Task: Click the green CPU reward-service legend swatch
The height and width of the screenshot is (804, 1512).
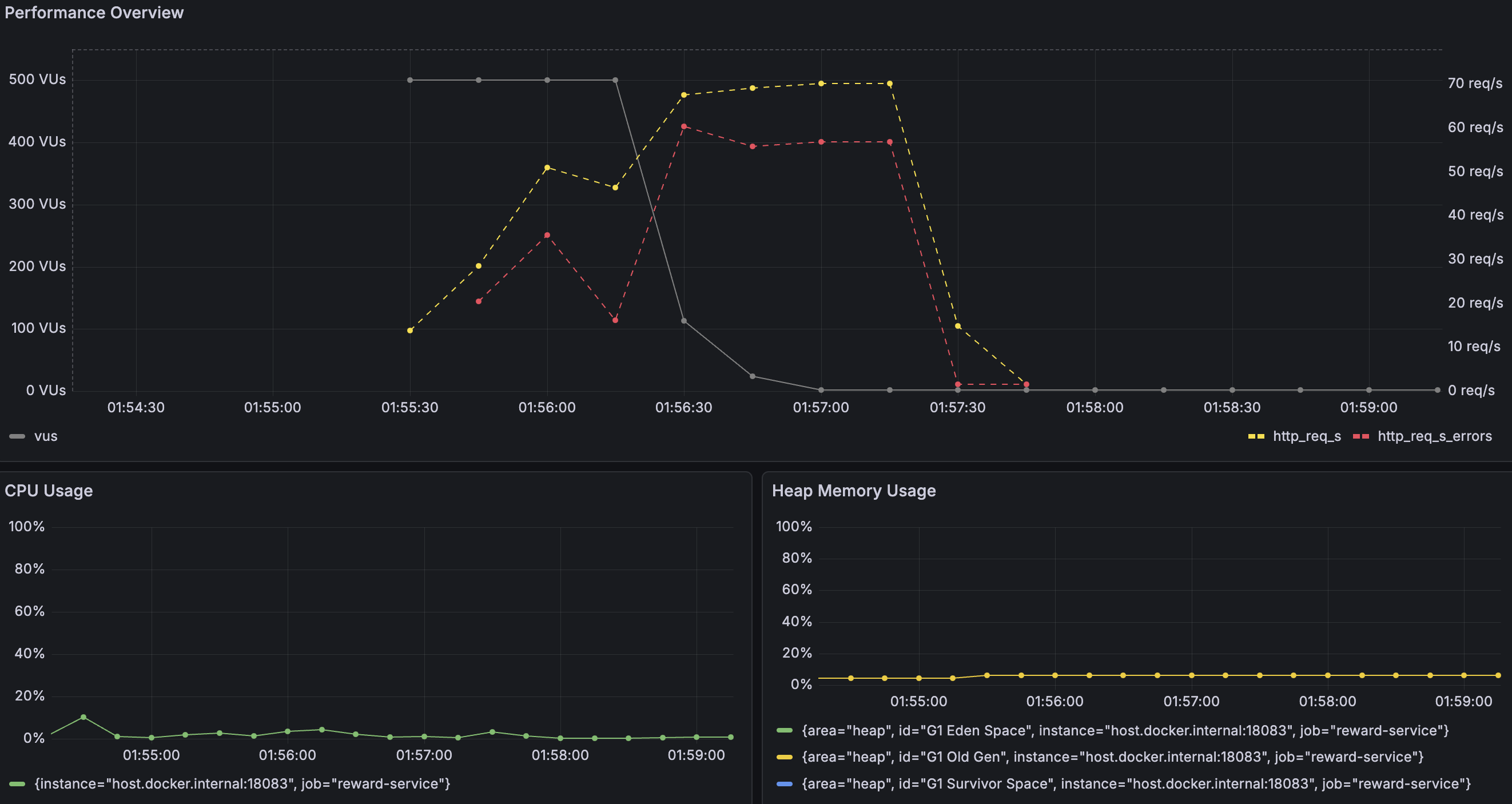Action: pyautogui.click(x=17, y=784)
